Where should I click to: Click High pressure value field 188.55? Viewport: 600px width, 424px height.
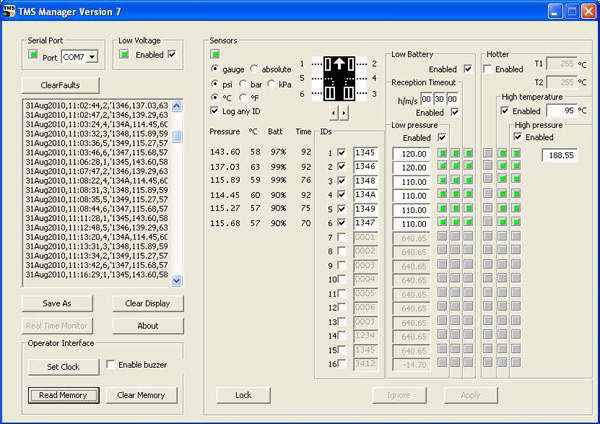[x=561, y=155]
